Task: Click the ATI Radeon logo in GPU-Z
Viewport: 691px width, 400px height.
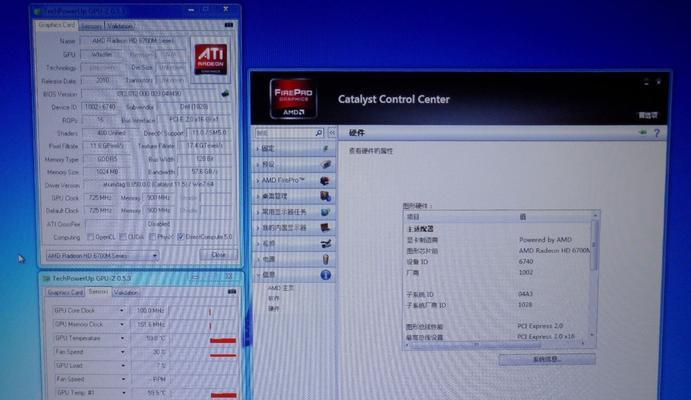Action: point(211,59)
